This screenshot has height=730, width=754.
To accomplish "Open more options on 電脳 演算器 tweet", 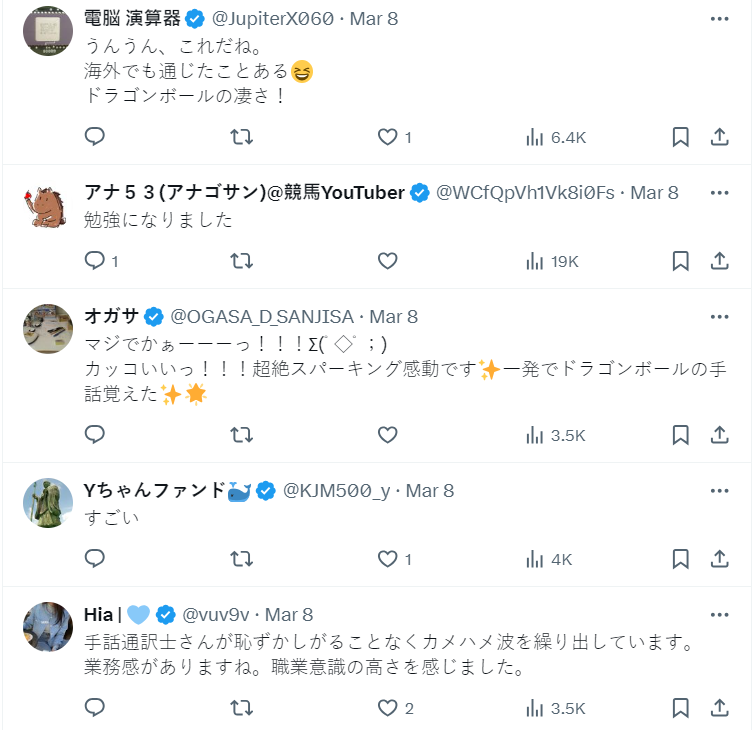I will click(x=719, y=19).
